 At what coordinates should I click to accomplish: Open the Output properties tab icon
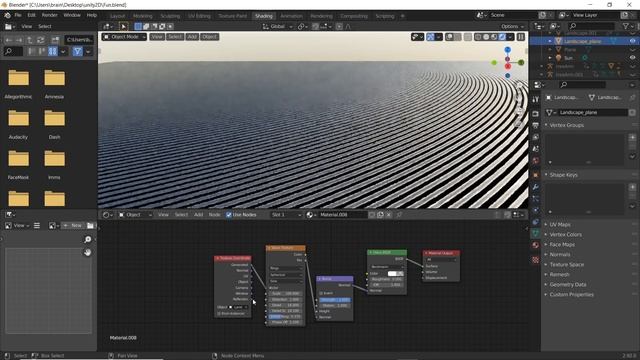(536, 125)
